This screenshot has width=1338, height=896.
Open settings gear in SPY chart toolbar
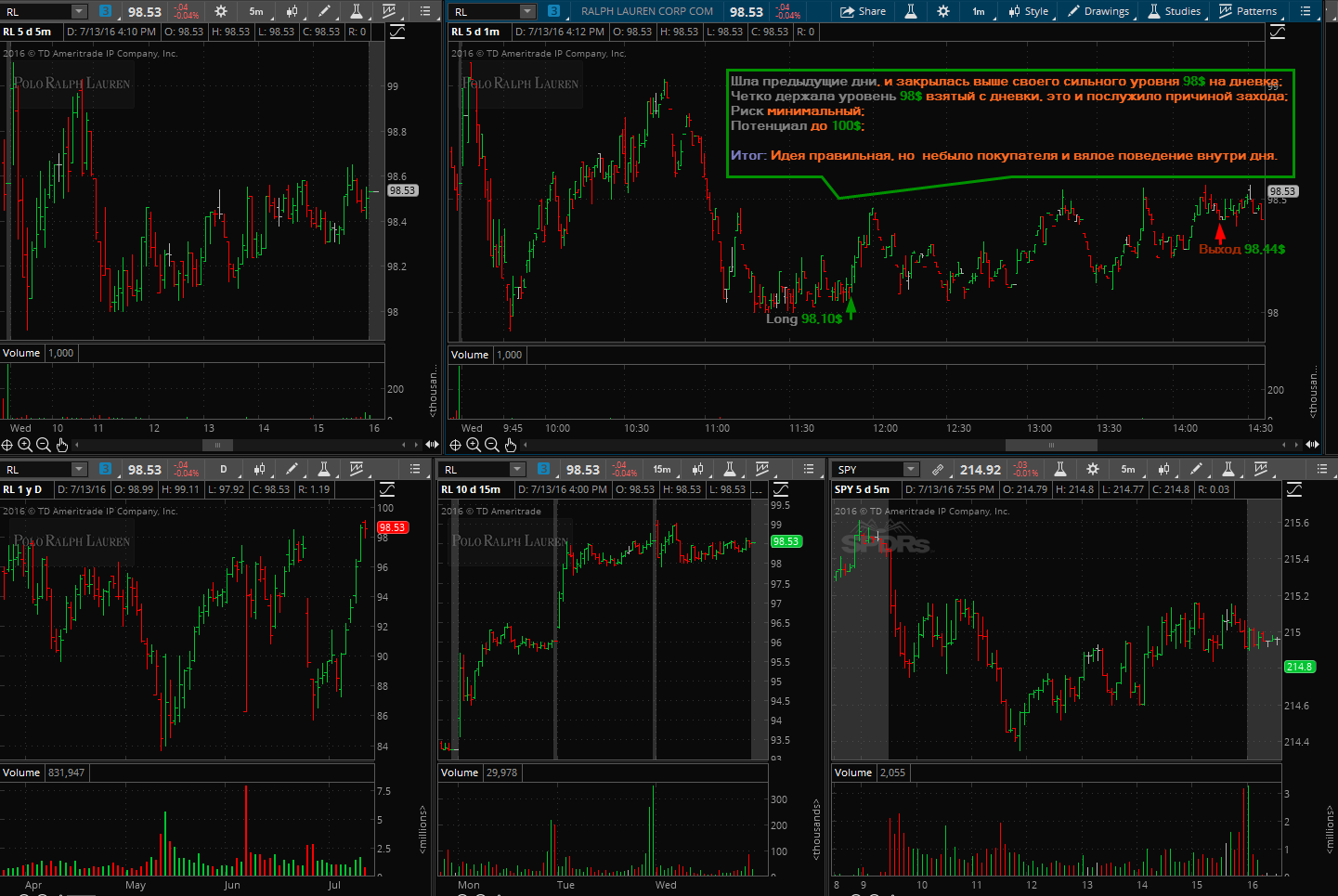pyautogui.click(x=1093, y=469)
